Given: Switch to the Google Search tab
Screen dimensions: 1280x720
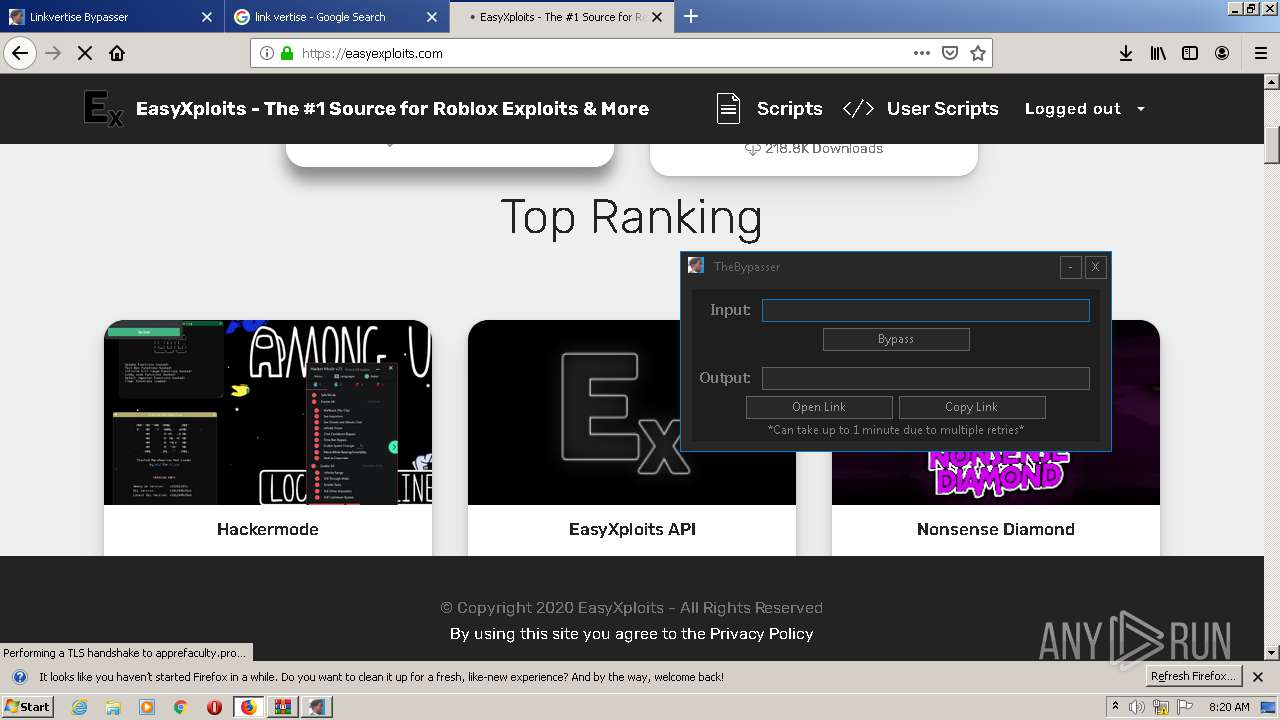Looking at the screenshot, I should coord(337,17).
